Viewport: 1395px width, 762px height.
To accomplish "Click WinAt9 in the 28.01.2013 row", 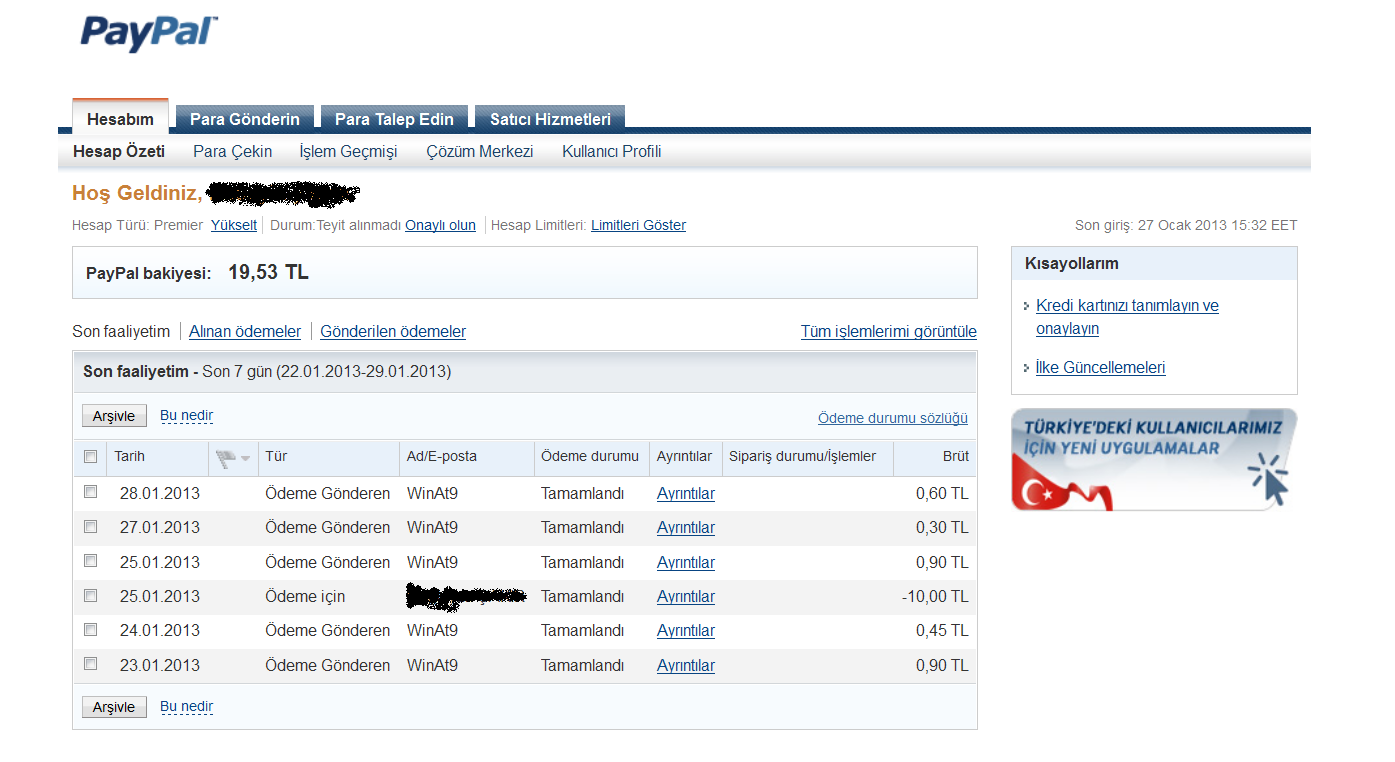I will point(432,493).
